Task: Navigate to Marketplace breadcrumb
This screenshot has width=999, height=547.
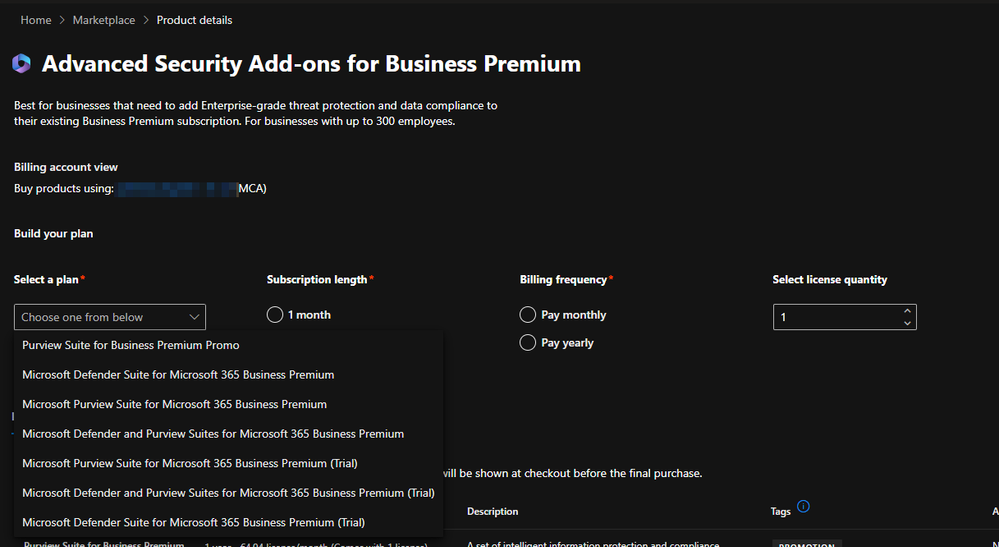Action: [103, 20]
